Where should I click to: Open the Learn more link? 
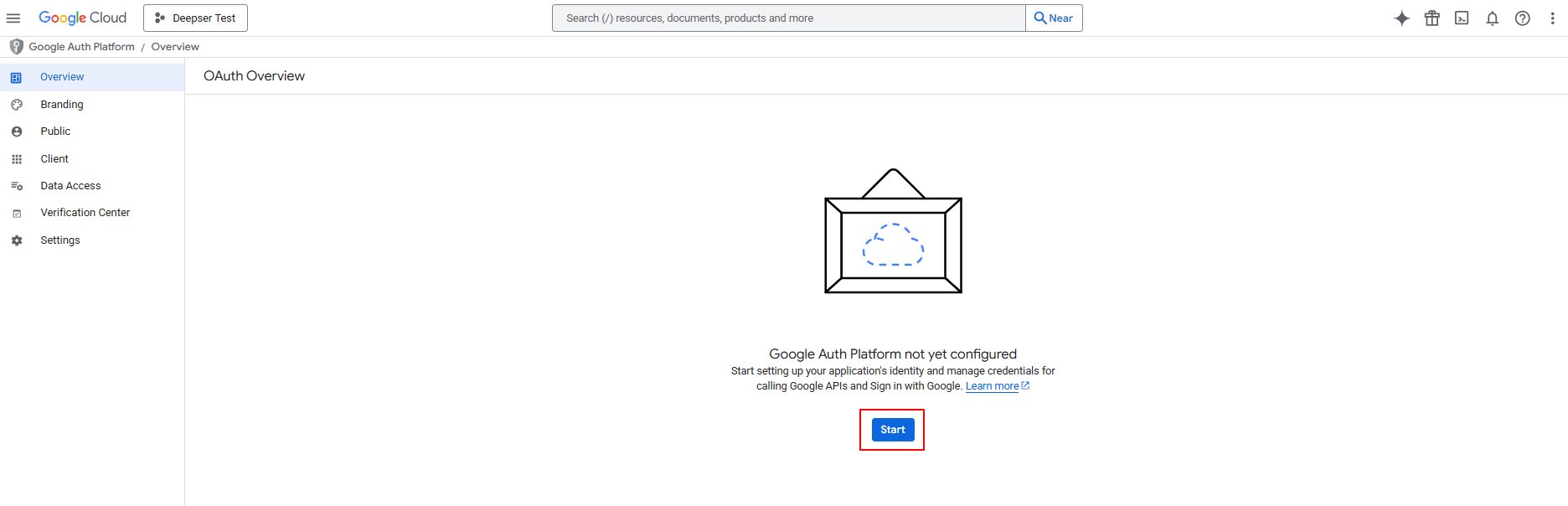pyautogui.click(x=992, y=386)
